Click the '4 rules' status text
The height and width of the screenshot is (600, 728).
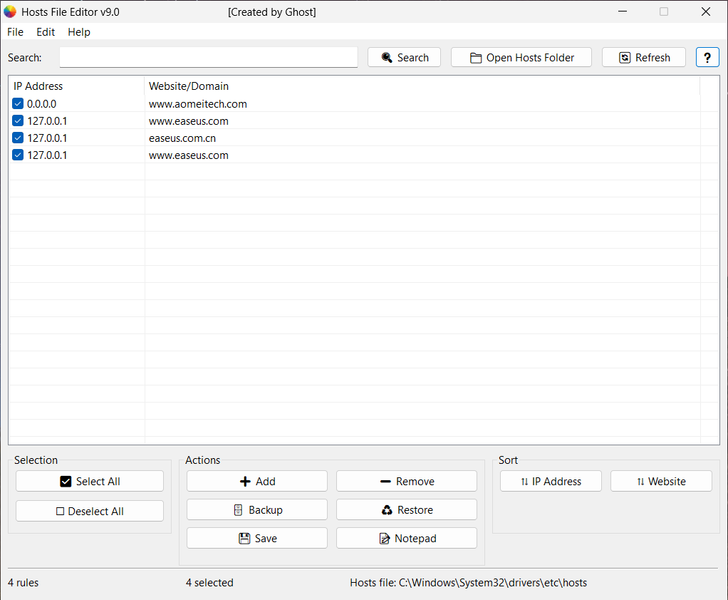[23, 583]
